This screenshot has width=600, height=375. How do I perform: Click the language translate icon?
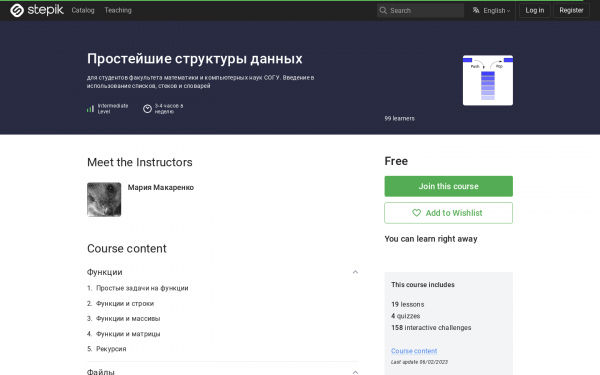click(476, 10)
